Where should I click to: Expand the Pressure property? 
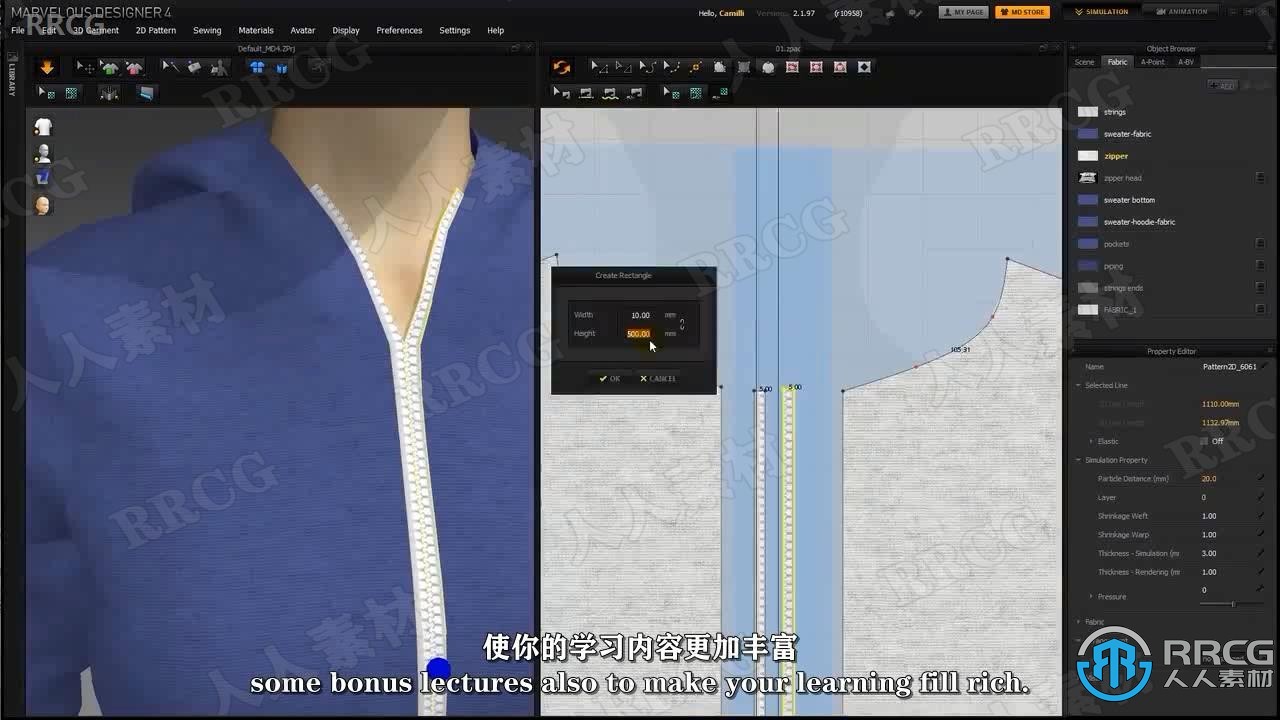click(x=1091, y=596)
